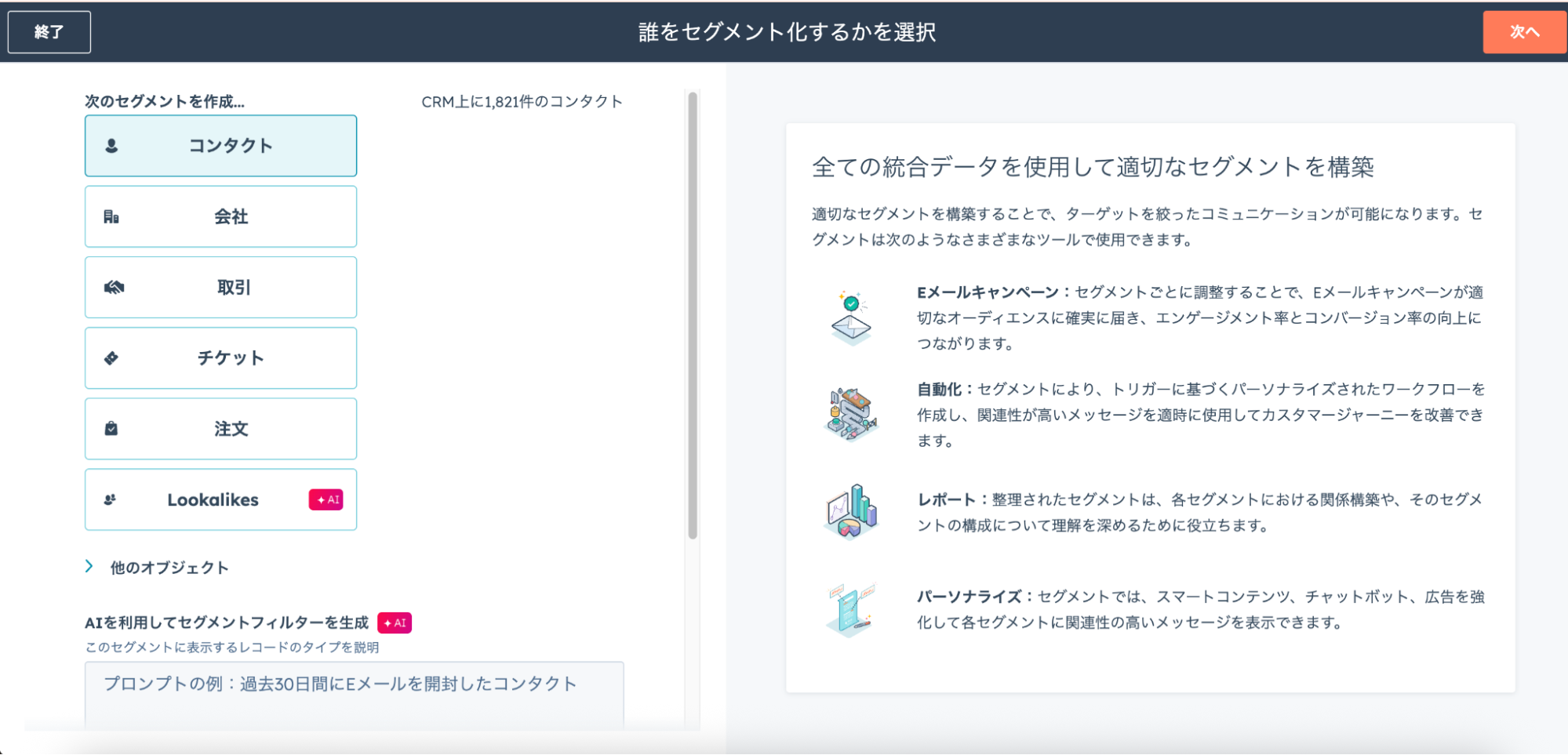Image resolution: width=1568 pixels, height=755 pixels.
Task: Click the AI badge on Lookalikes
Action: click(x=326, y=499)
